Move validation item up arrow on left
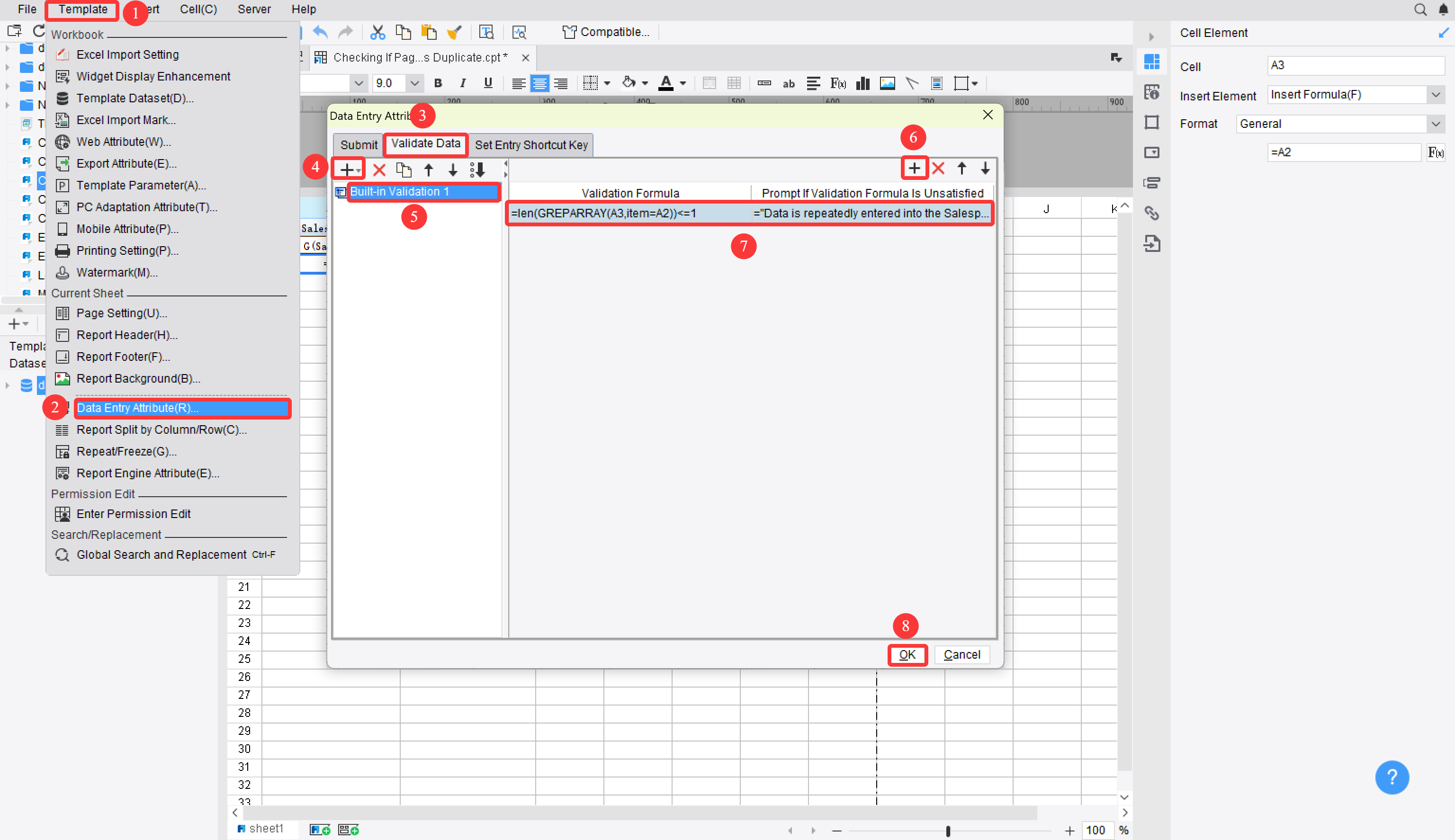Screen dimensions: 1455x840 click(x=429, y=170)
